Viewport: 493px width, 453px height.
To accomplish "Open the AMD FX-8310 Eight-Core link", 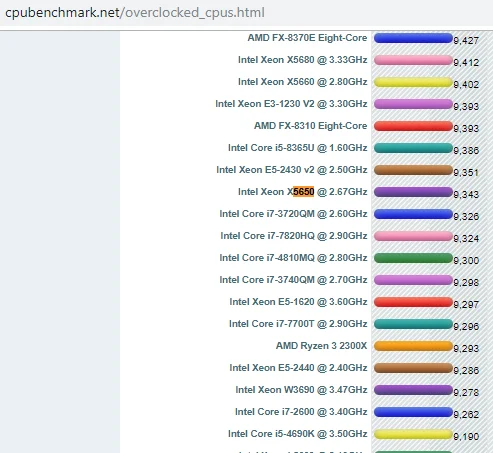I will point(310,126).
